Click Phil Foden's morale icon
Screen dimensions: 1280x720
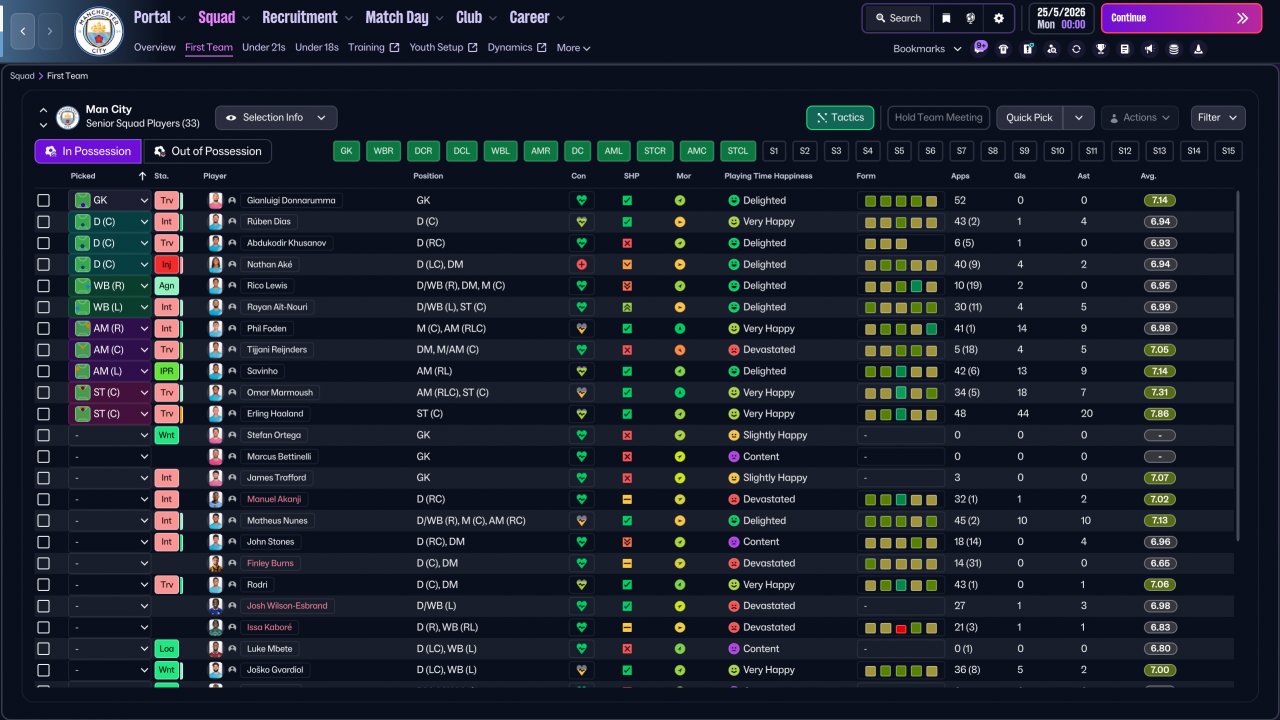[680, 329]
